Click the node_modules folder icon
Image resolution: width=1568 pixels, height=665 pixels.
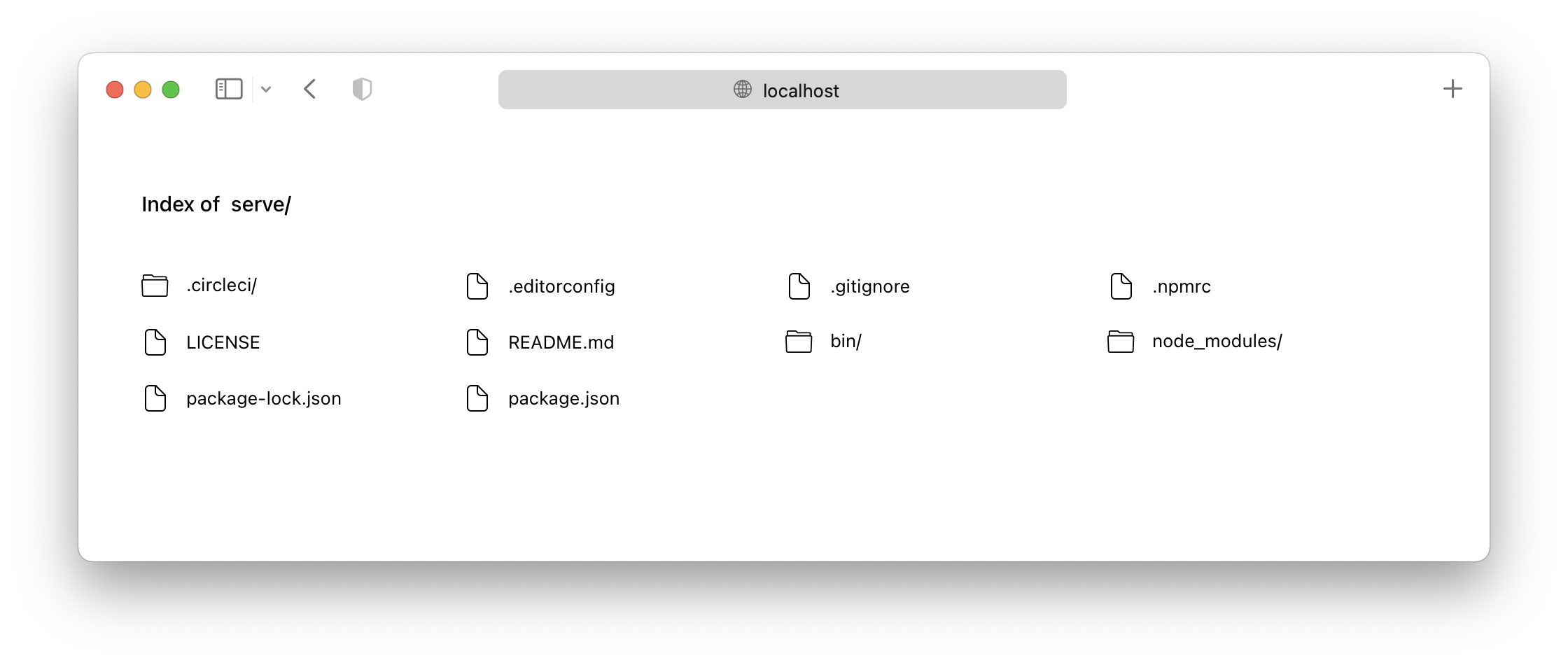click(1121, 342)
